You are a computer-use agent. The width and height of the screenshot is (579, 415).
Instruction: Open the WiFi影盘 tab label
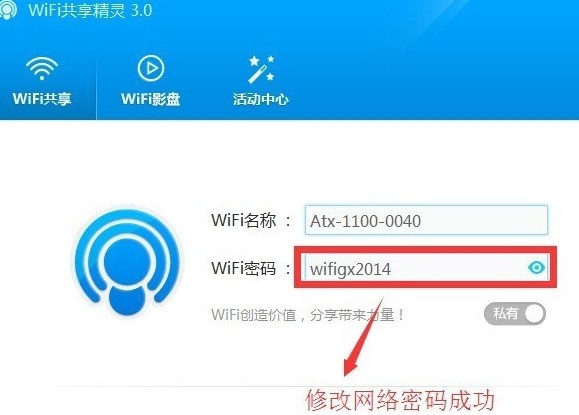click(150, 99)
